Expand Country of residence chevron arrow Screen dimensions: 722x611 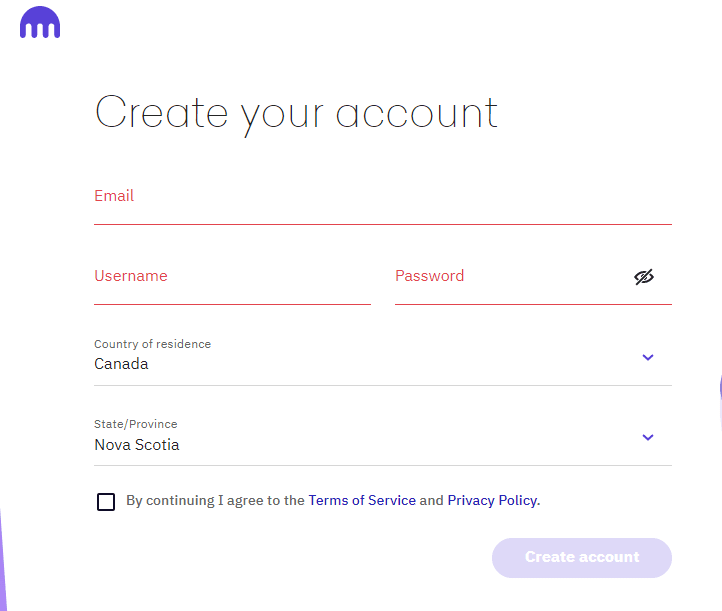pos(648,357)
